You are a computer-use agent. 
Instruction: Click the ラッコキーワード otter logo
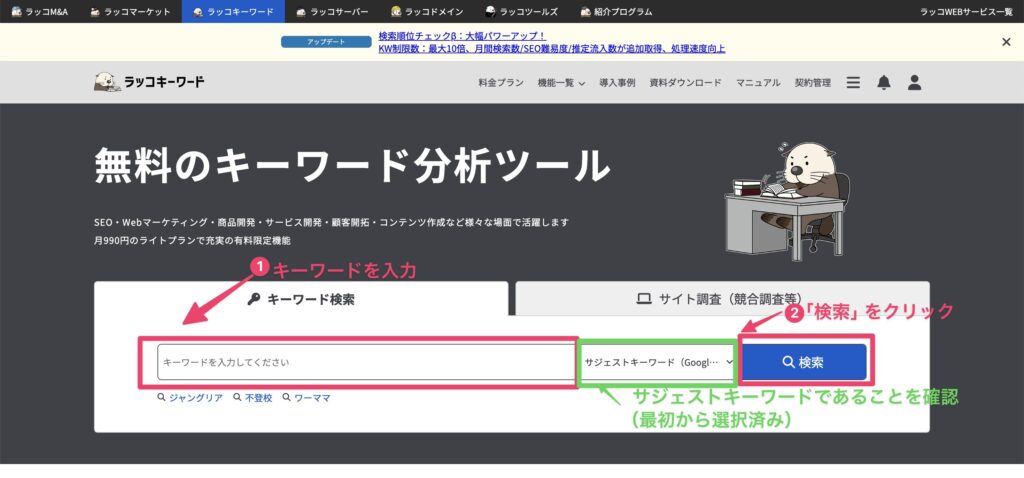coord(149,82)
